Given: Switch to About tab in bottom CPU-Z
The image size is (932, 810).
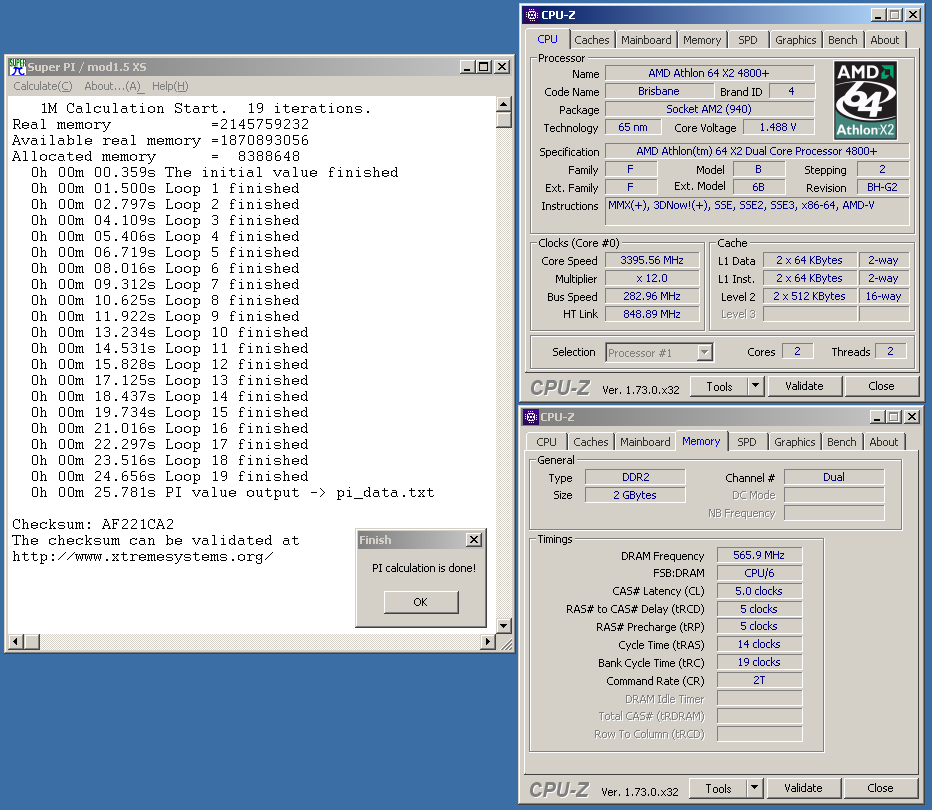Looking at the screenshot, I should point(883,442).
